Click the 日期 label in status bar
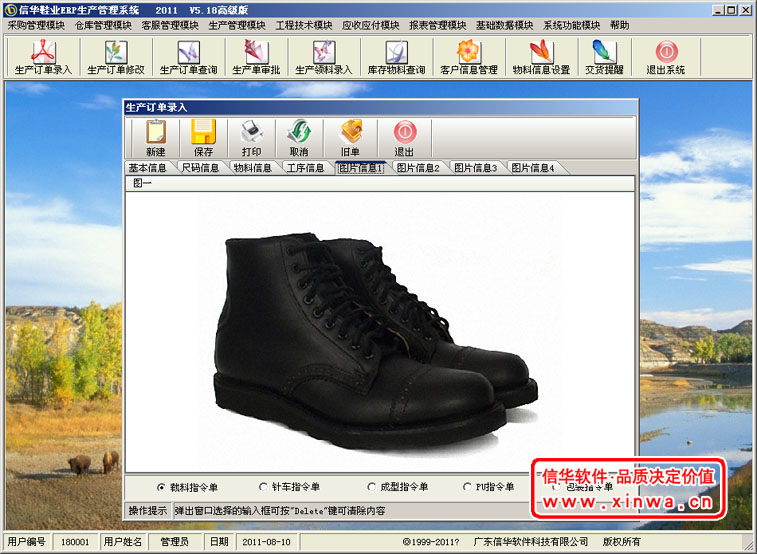 [x=219, y=542]
